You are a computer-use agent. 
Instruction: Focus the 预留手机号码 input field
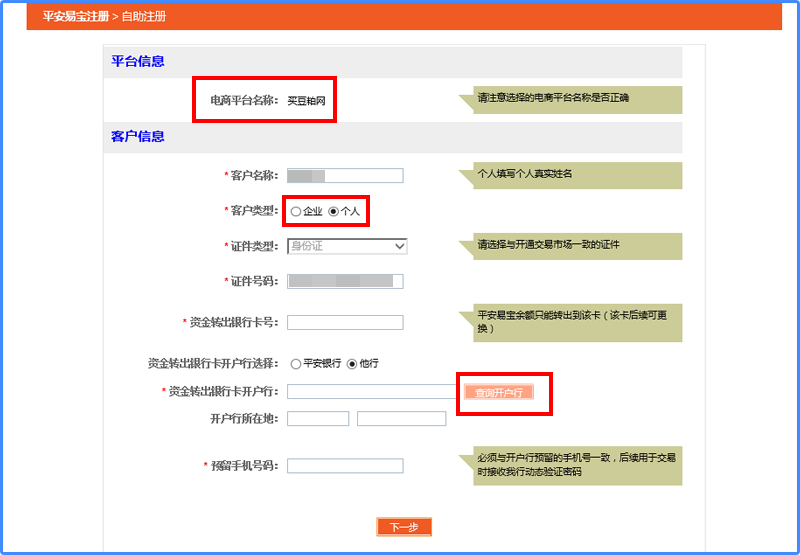pyautogui.click(x=344, y=466)
